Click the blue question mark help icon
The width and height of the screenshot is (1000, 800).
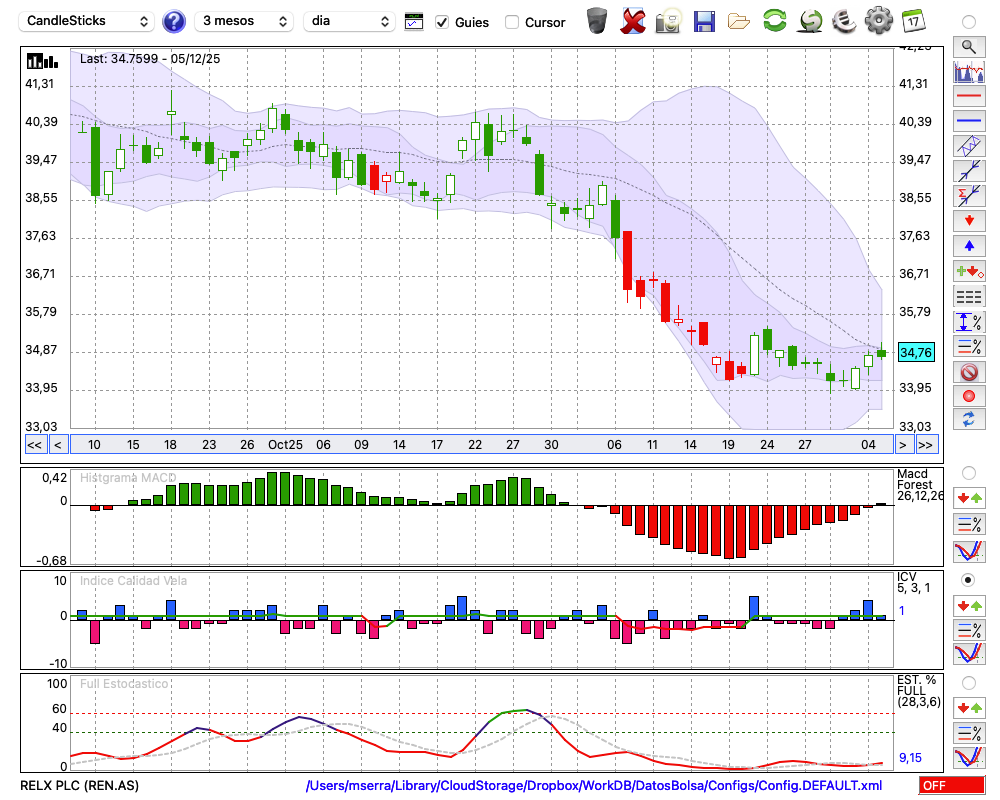click(x=174, y=21)
